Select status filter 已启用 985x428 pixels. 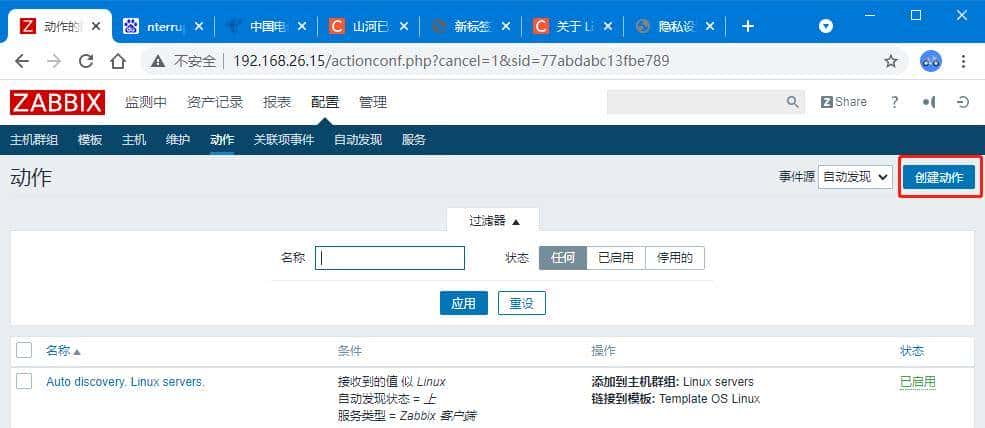pyautogui.click(x=616, y=258)
